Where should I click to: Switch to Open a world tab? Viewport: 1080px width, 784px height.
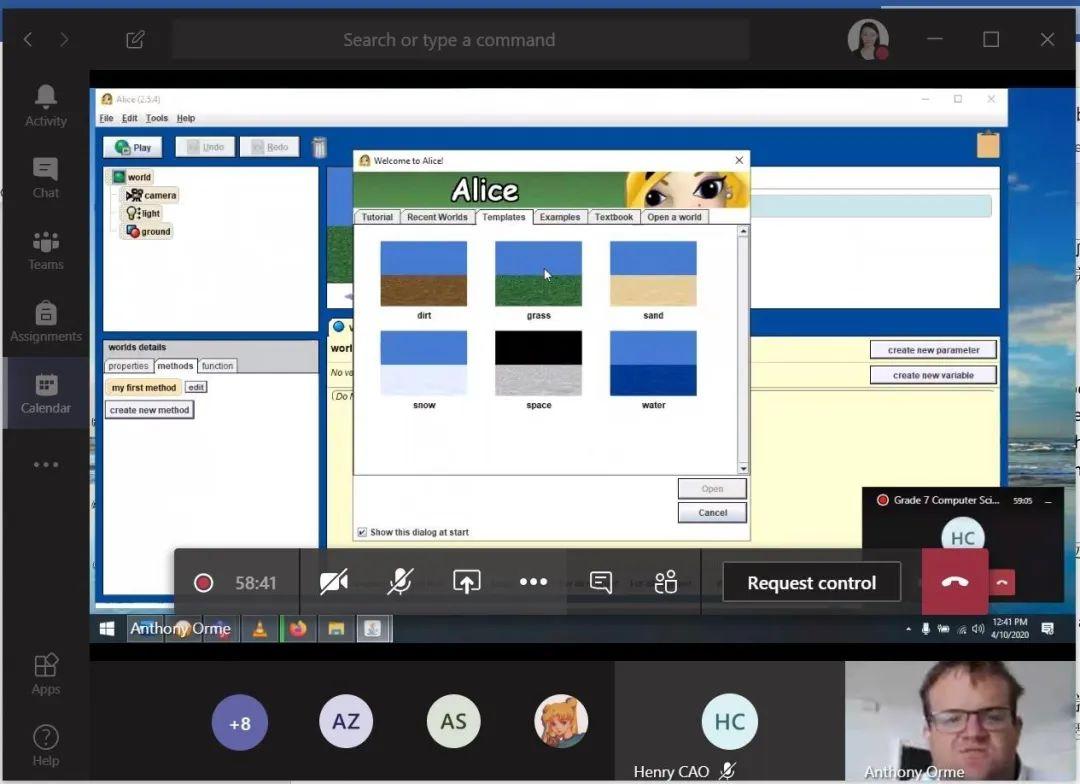click(674, 217)
